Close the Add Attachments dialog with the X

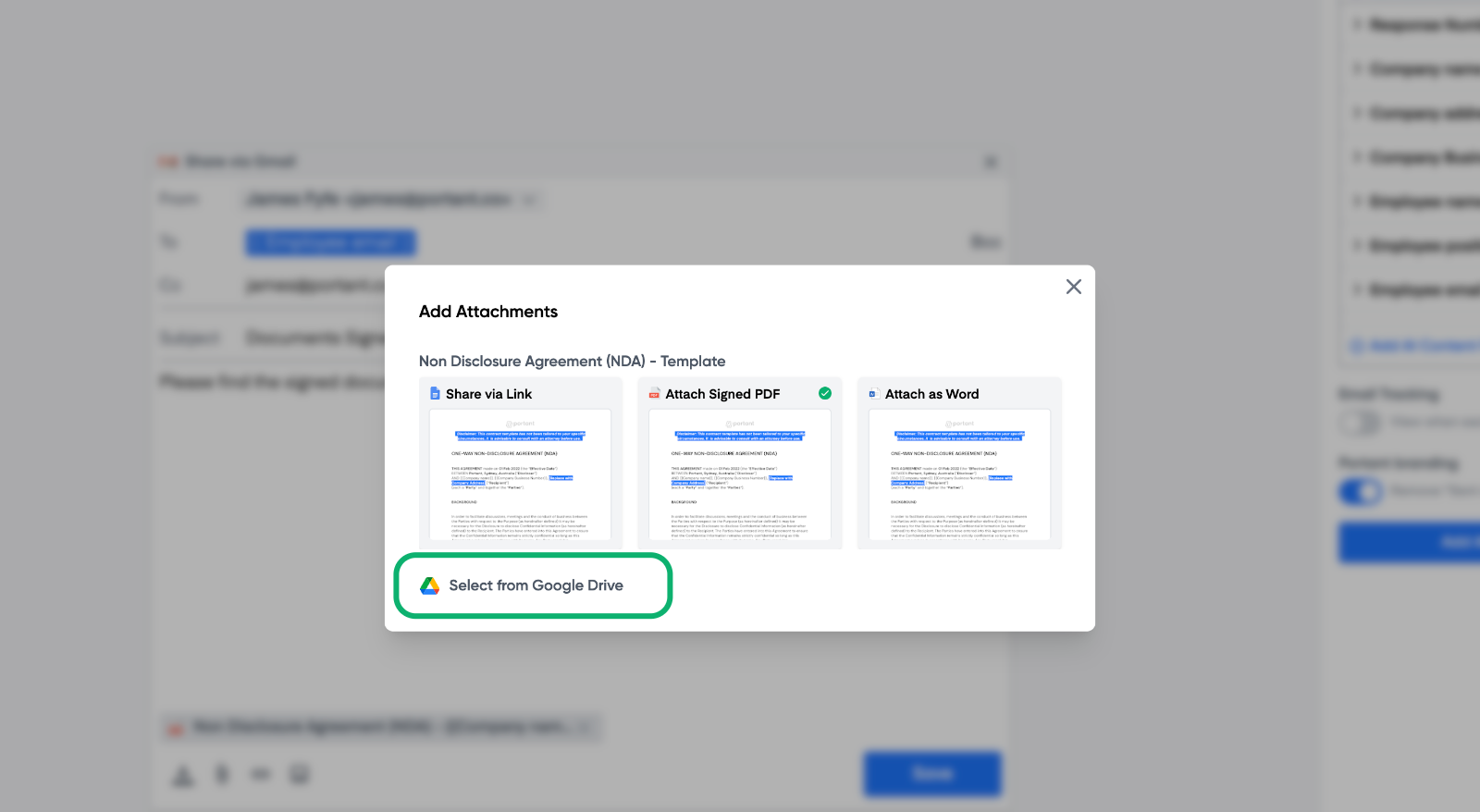[x=1073, y=287]
